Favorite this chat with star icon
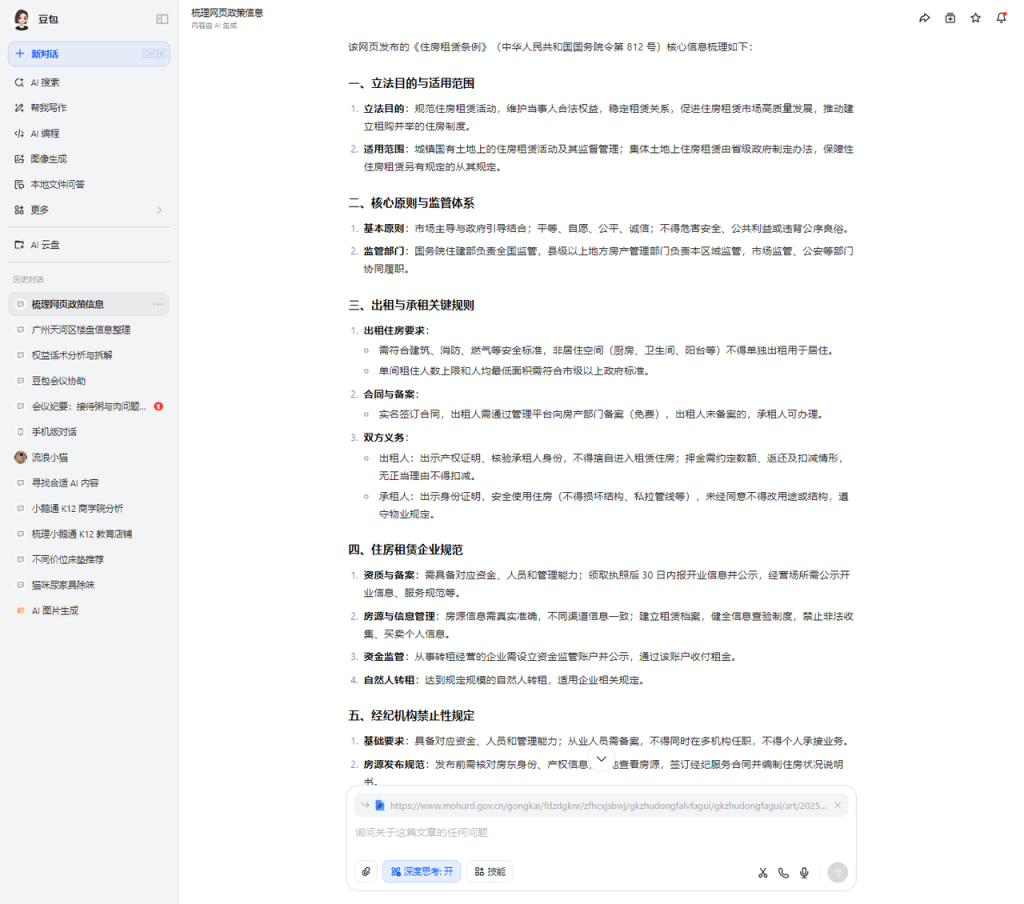 975,18
